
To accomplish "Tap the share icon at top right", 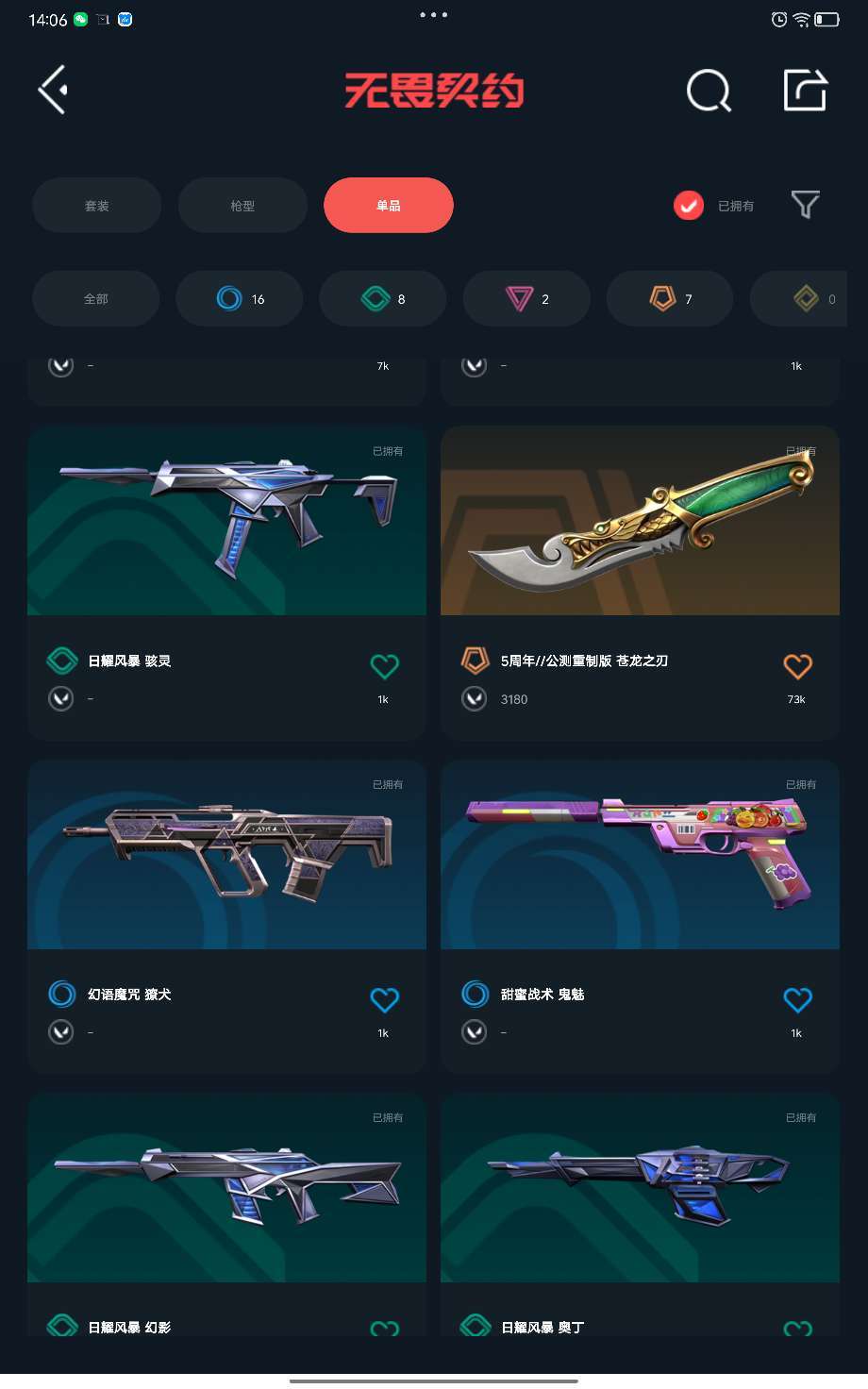I will pos(806,90).
